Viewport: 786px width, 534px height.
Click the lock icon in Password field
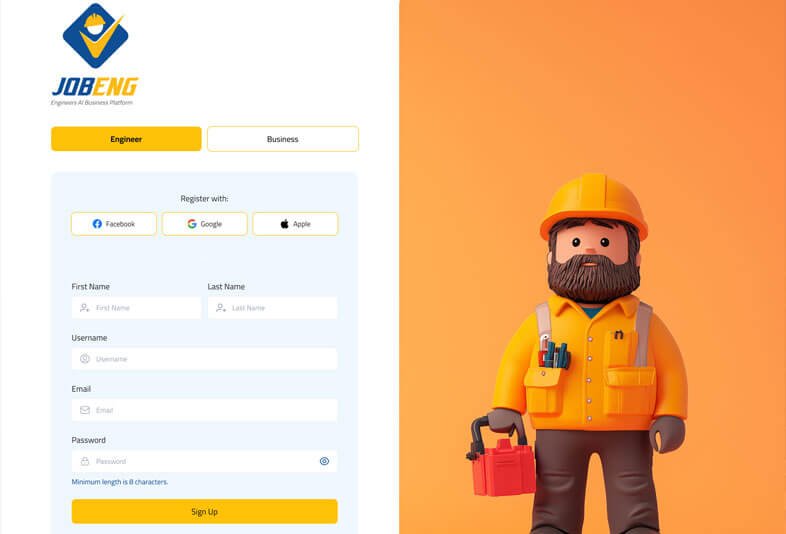[85, 461]
